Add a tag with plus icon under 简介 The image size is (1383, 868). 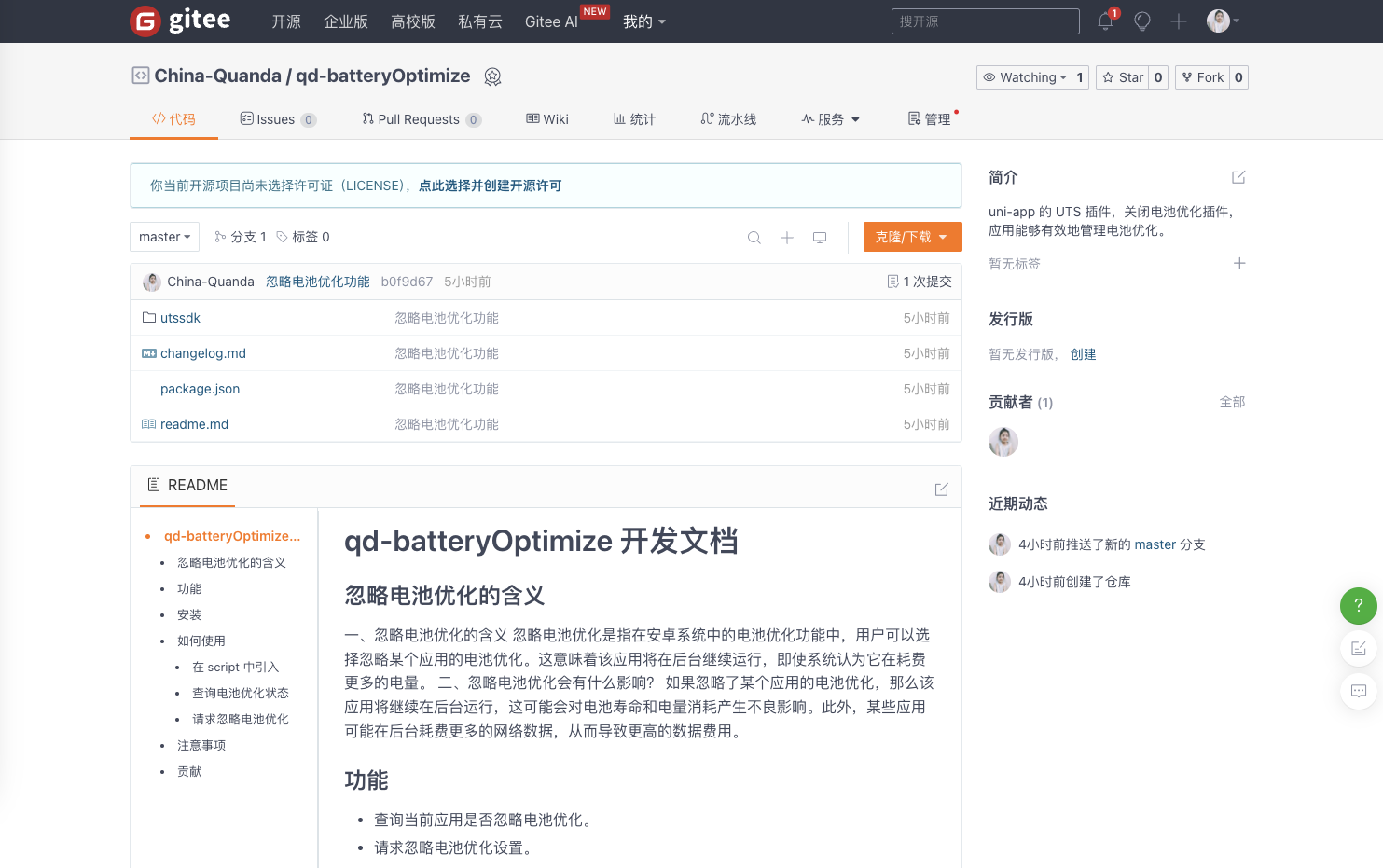[x=1239, y=264]
